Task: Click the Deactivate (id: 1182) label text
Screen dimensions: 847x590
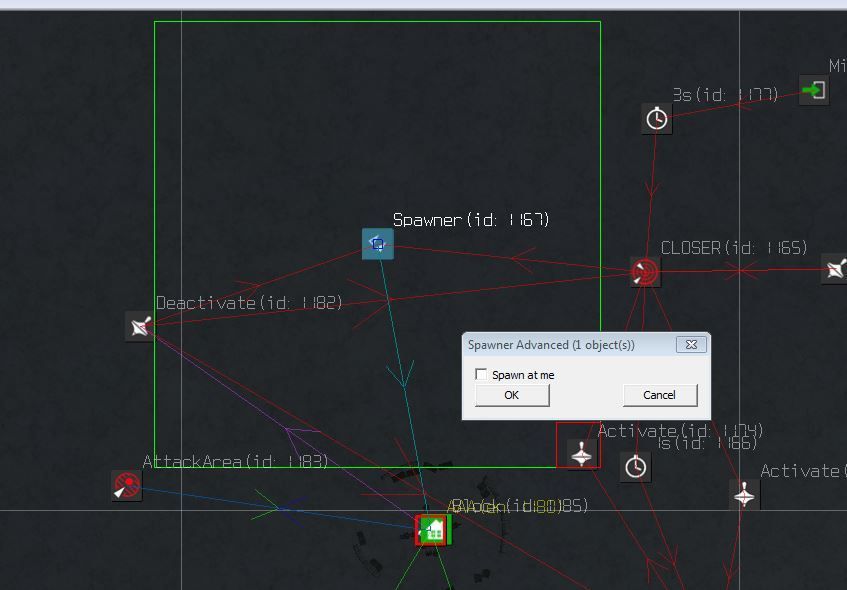Action: (249, 302)
